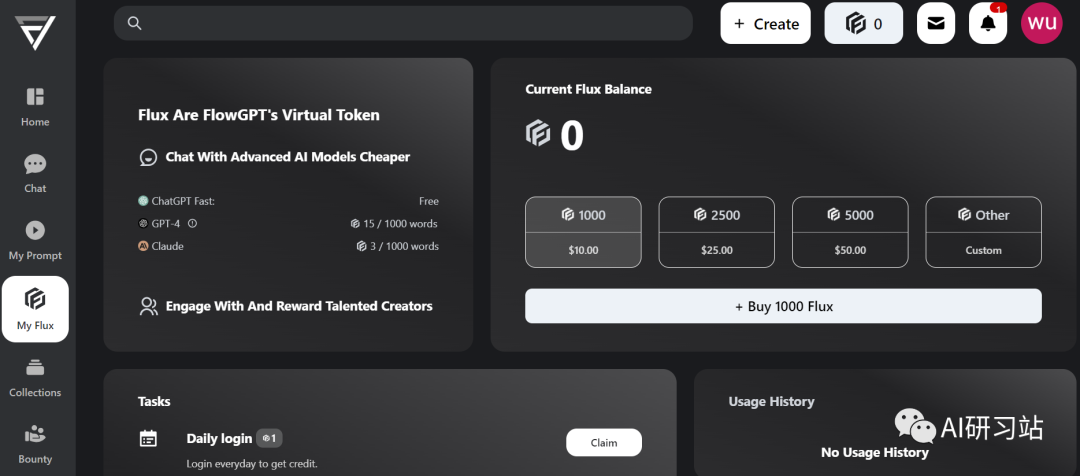
Task: Click the top search input field
Action: (x=403, y=23)
